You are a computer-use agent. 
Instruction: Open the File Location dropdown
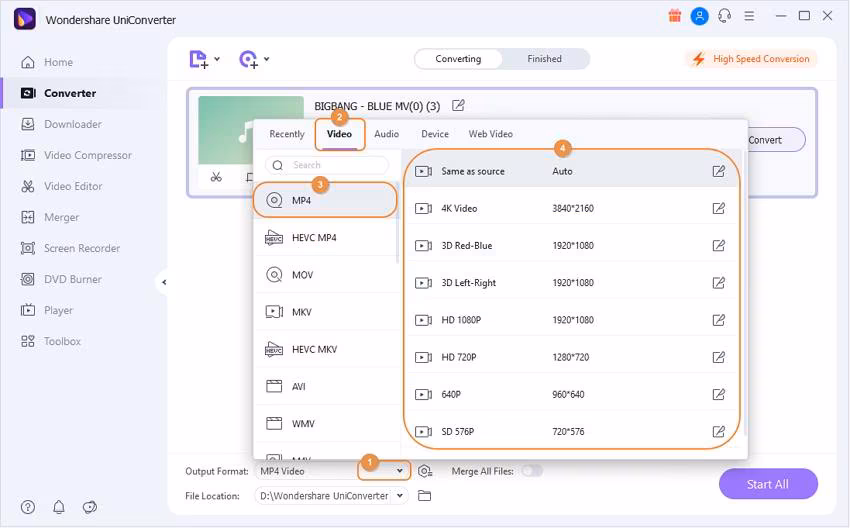[400, 495]
